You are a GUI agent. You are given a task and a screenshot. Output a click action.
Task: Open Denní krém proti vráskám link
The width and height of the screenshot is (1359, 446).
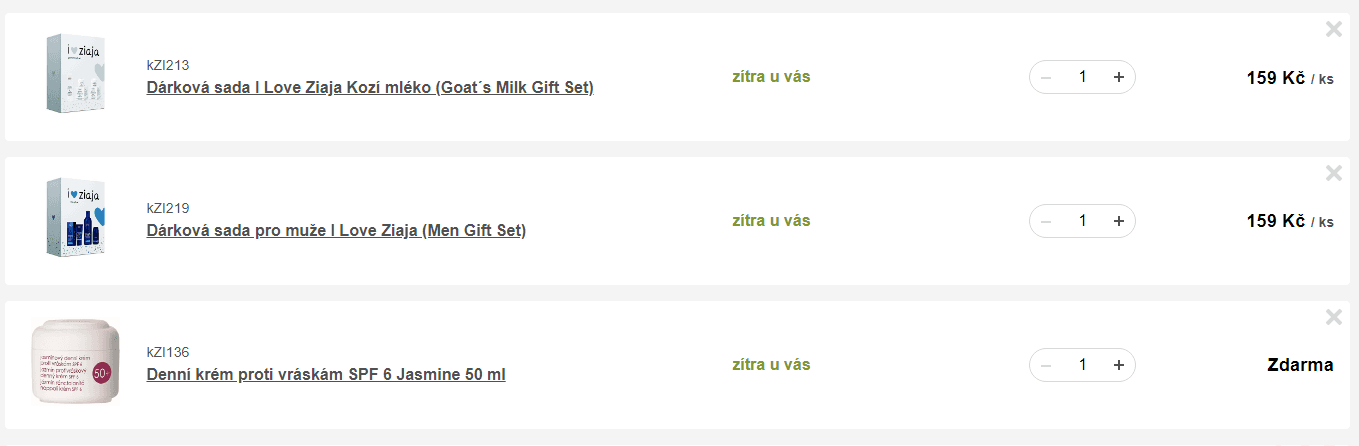tap(326, 375)
